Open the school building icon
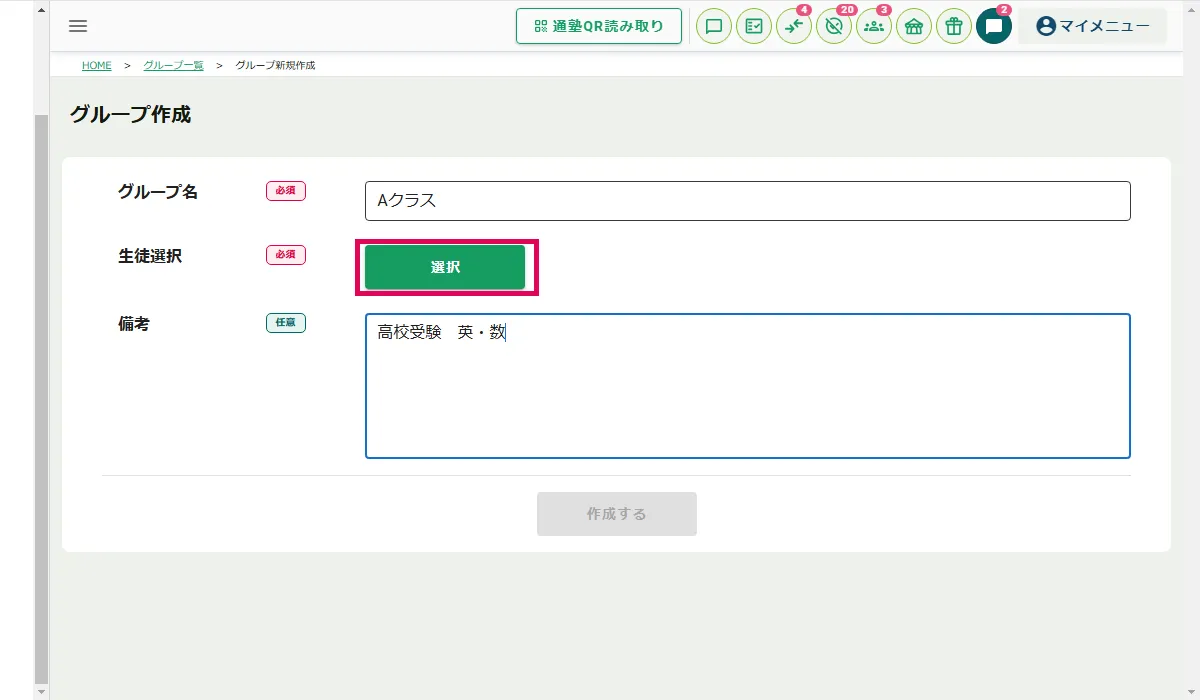Screen dimensions: 1200x700 coord(914,27)
